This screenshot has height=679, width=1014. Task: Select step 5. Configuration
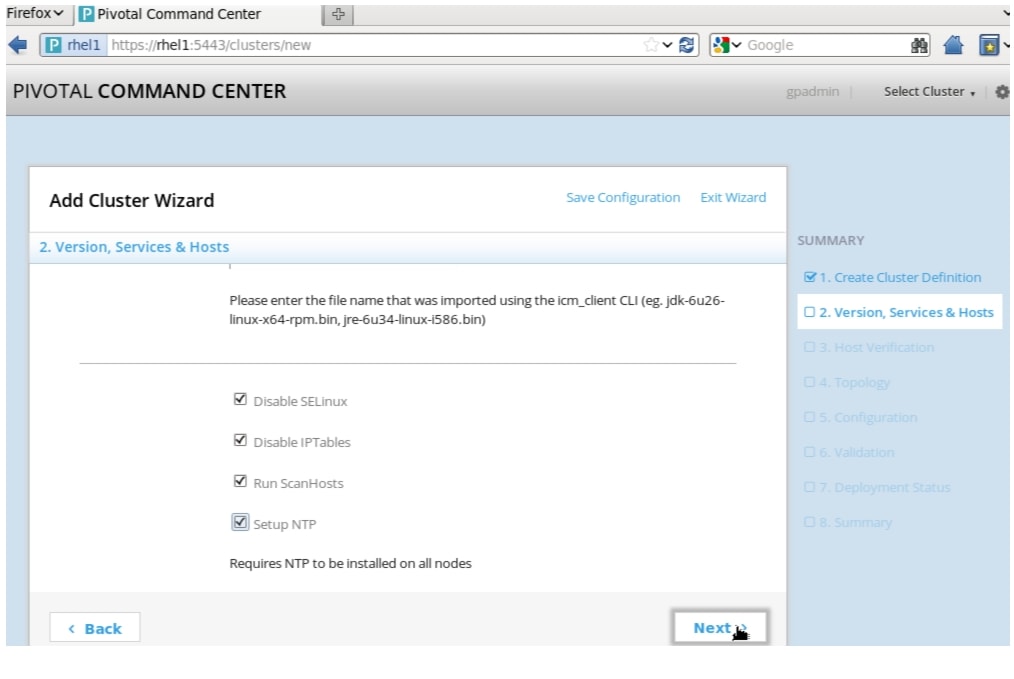coord(860,417)
